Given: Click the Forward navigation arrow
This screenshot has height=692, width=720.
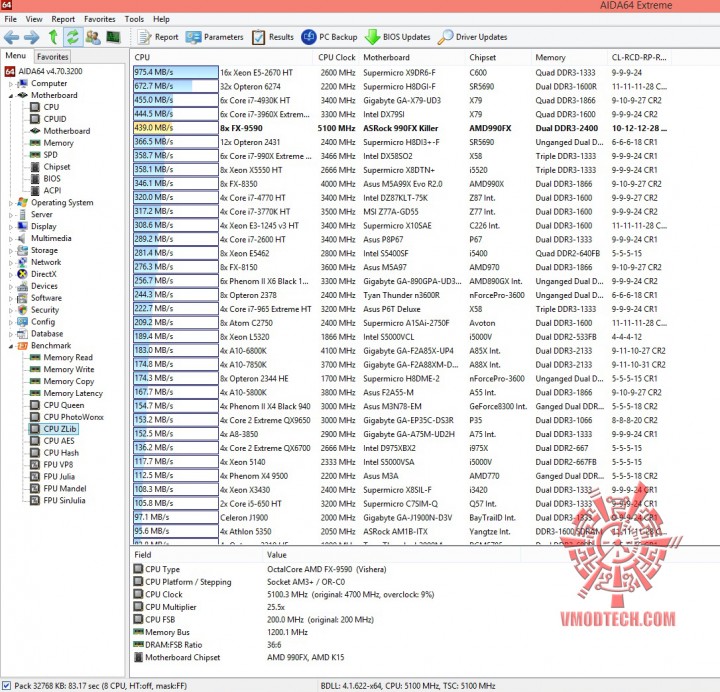Looking at the screenshot, I should pos(32,37).
